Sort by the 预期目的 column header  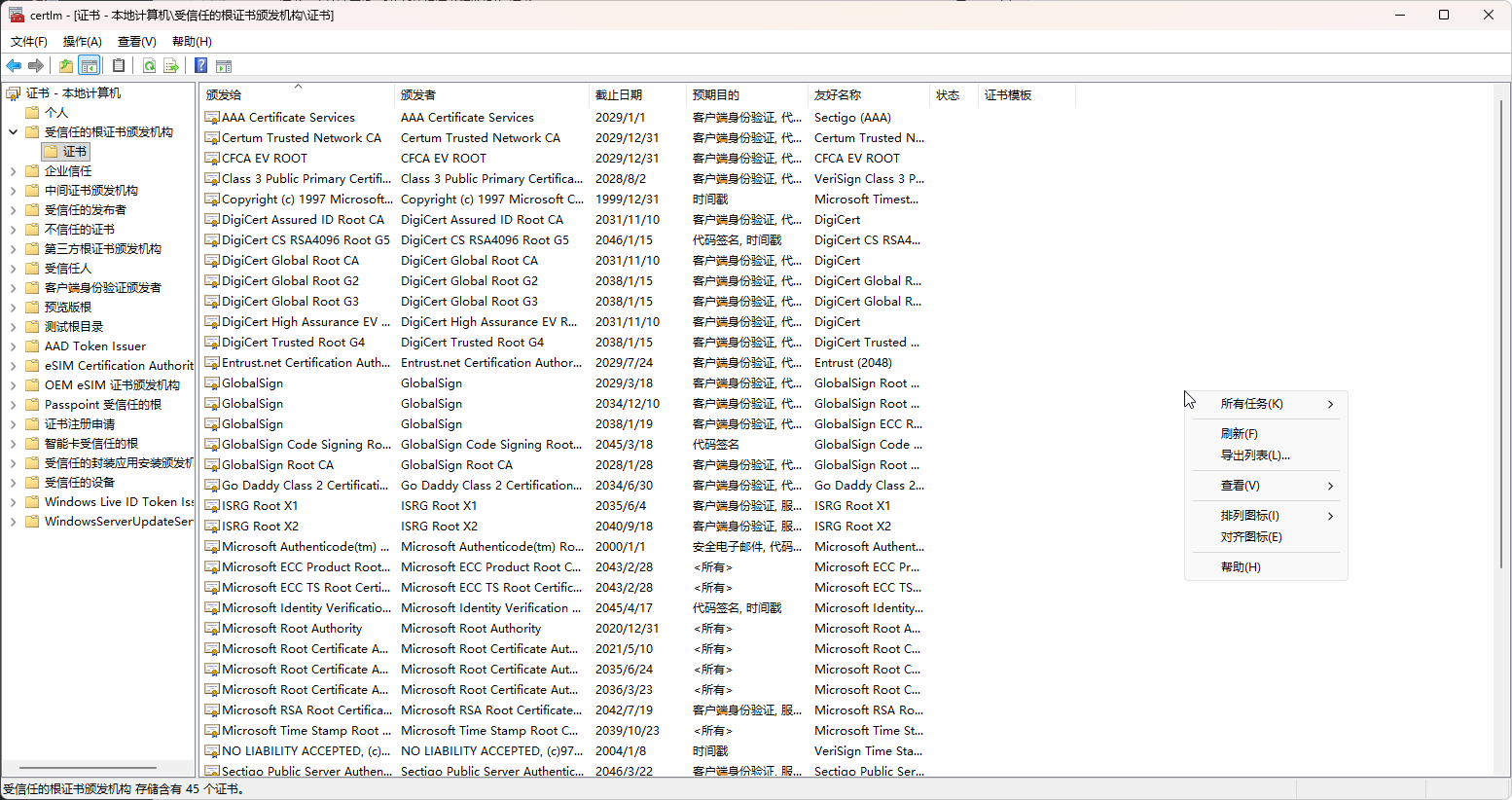click(x=747, y=95)
